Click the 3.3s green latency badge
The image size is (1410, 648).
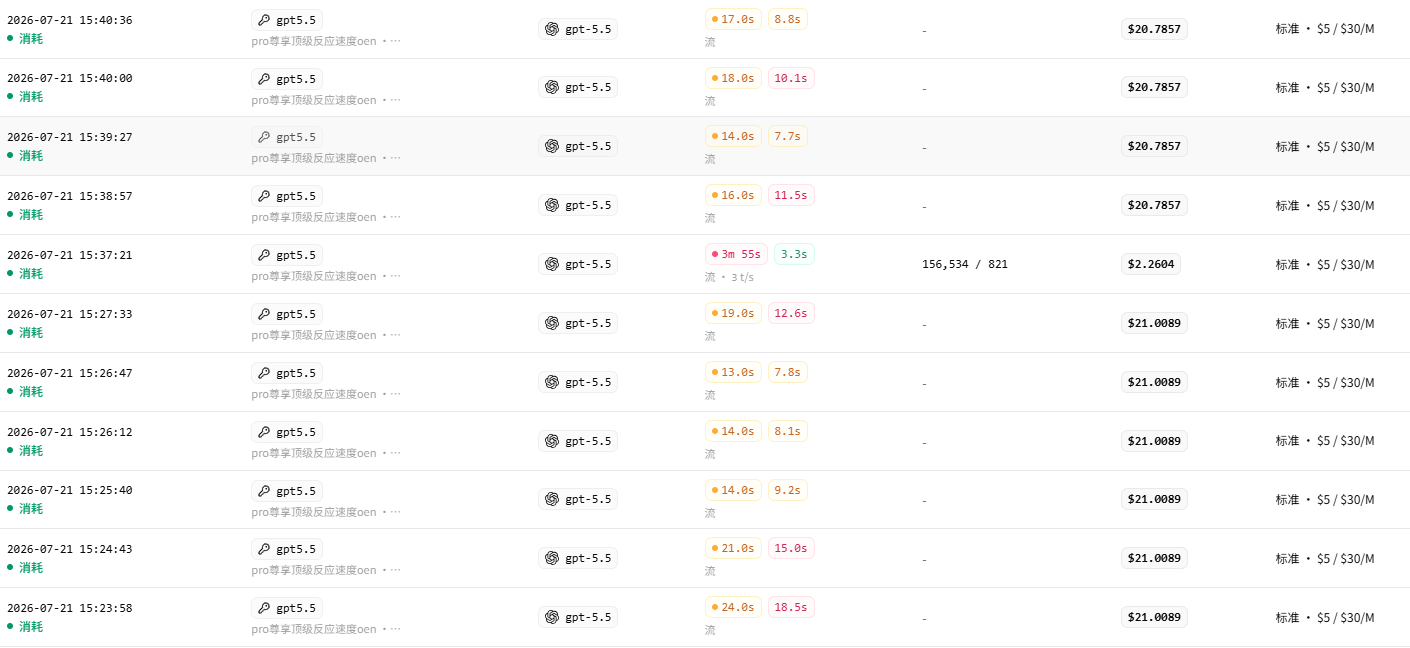(x=794, y=254)
